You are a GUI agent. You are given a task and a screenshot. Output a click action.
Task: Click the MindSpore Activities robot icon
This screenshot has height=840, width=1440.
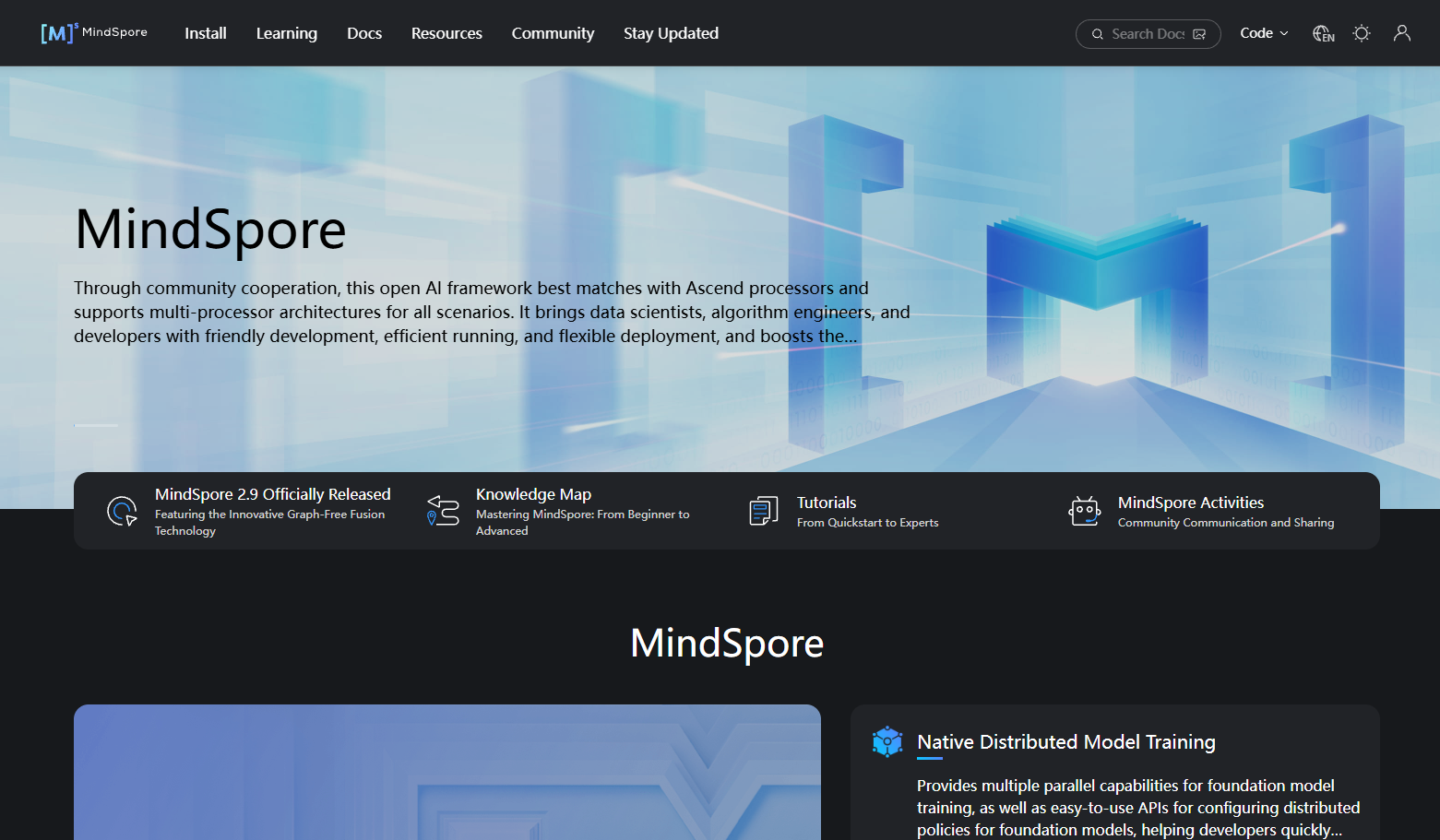tap(1085, 511)
